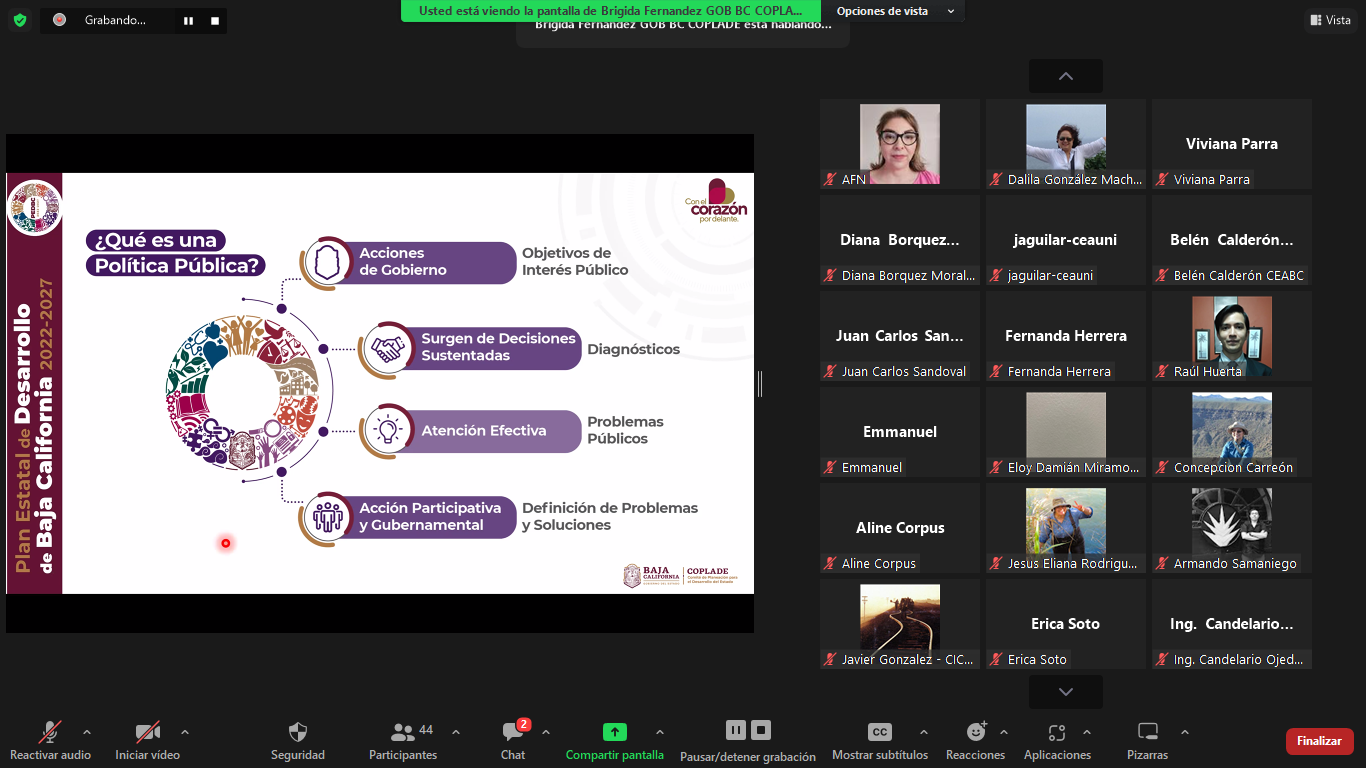The width and height of the screenshot is (1366, 768).
Task: Expand audio options arrow beside Reactivar audio
Action: tap(87, 731)
